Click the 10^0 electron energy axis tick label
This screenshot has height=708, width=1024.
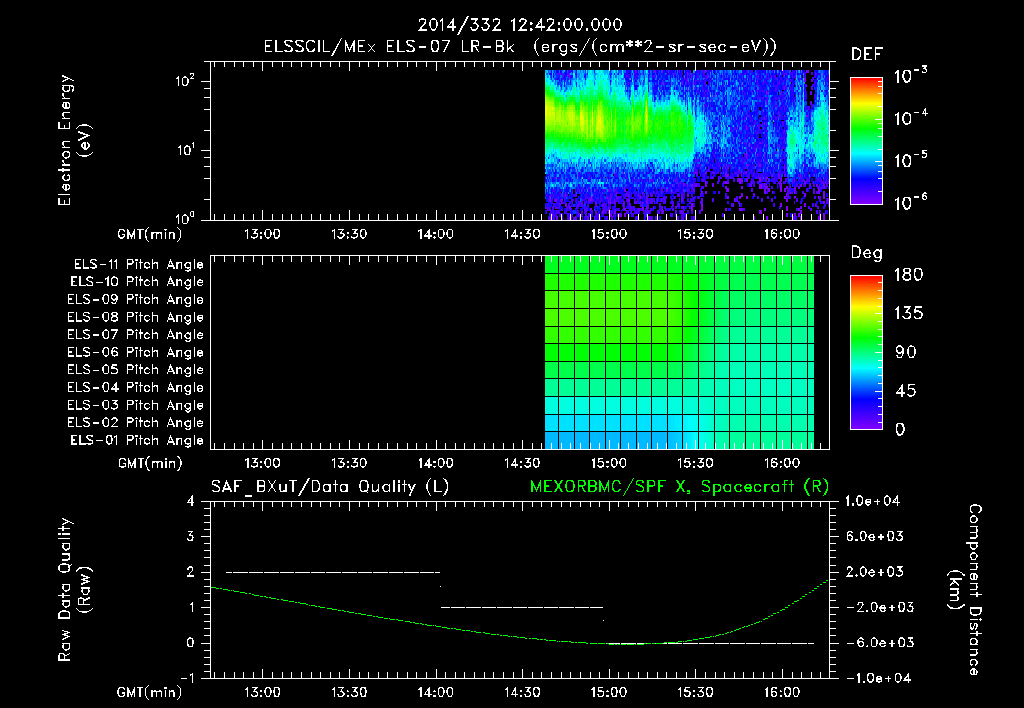tap(185, 218)
